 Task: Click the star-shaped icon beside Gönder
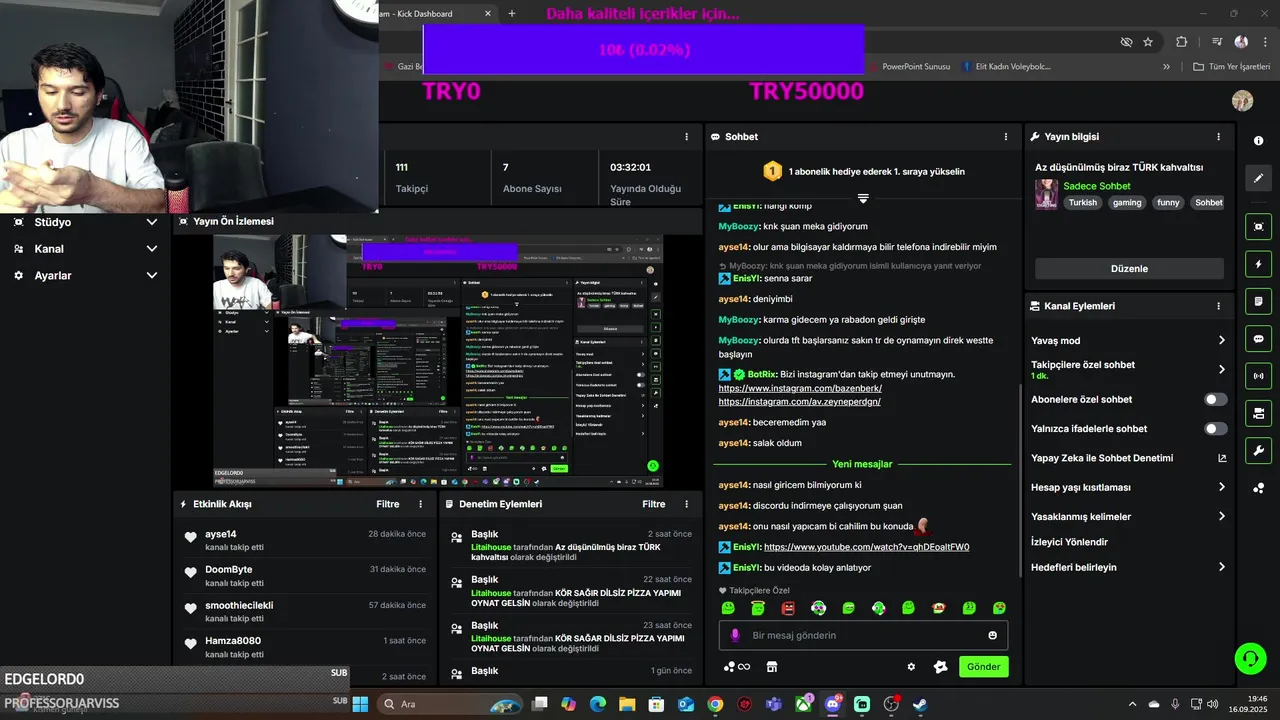(x=940, y=667)
